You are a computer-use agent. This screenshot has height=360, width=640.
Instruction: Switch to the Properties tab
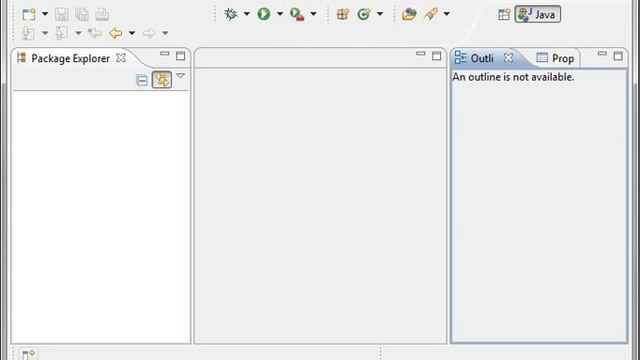[556, 58]
